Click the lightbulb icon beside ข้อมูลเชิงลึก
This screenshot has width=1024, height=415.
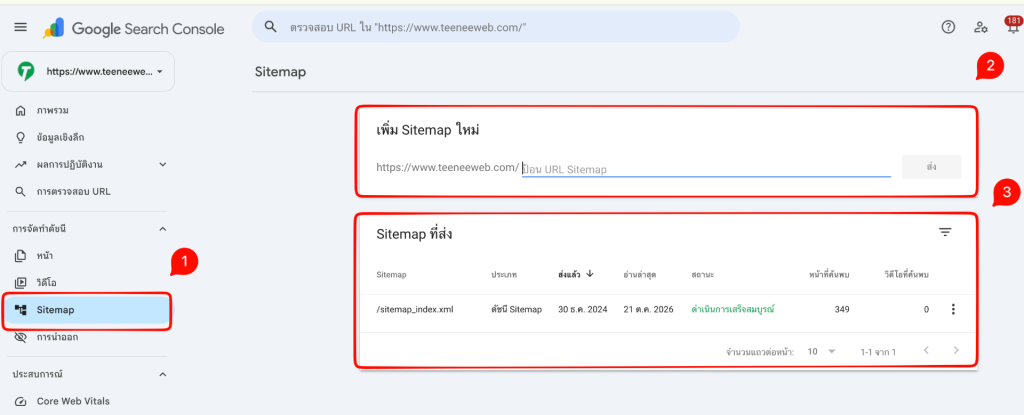tap(21, 137)
